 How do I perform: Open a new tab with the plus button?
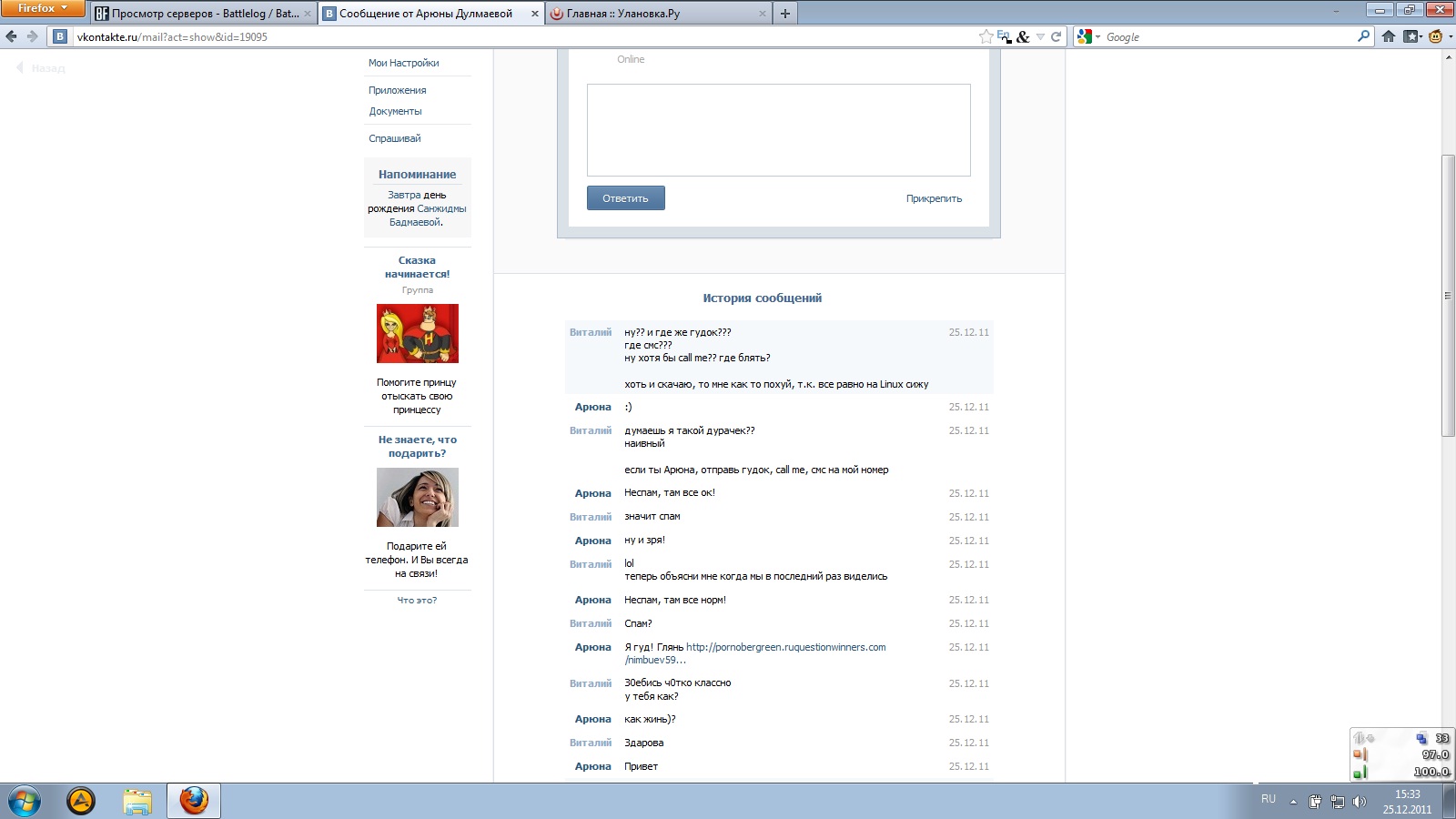click(785, 14)
